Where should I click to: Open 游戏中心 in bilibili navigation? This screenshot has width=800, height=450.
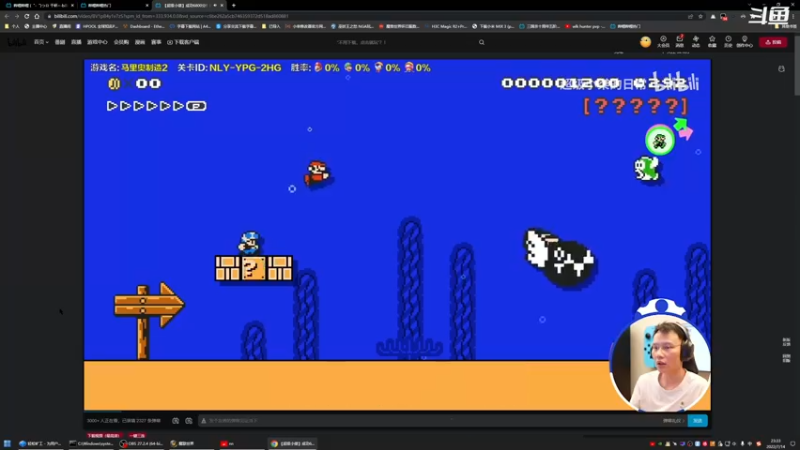[x=97, y=42]
